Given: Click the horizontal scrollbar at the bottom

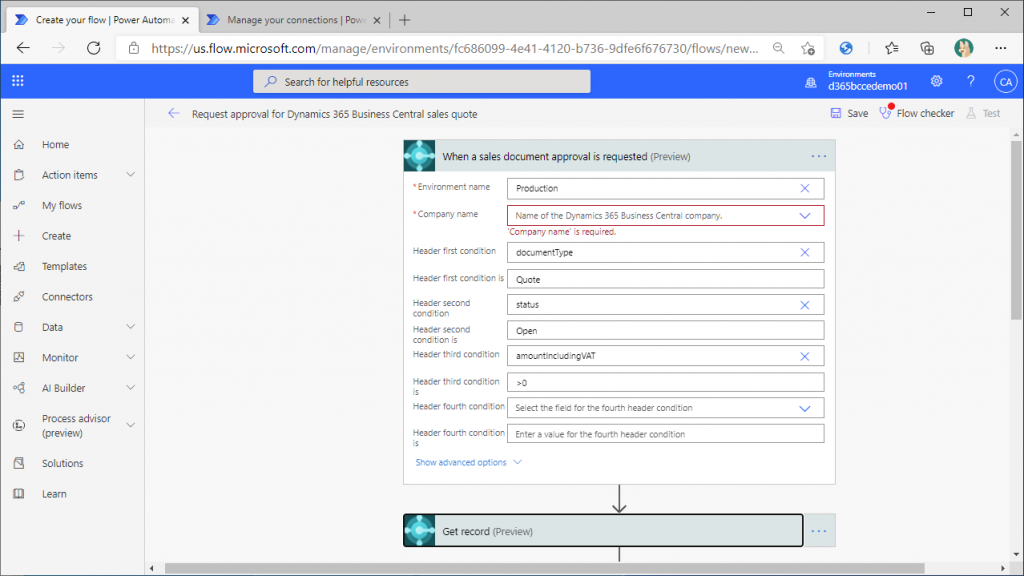Looking at the screenshot, I should 545,568.
